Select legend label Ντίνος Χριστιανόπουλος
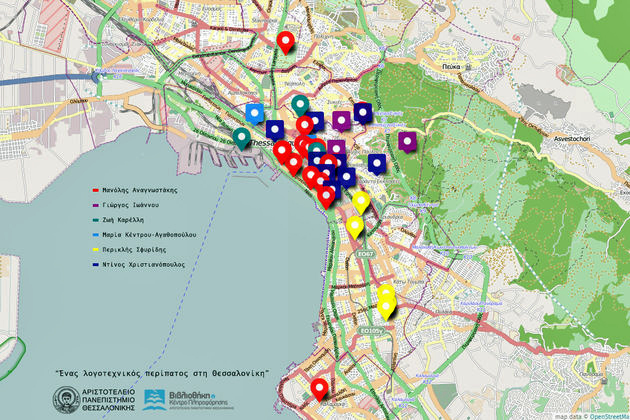 143,264
